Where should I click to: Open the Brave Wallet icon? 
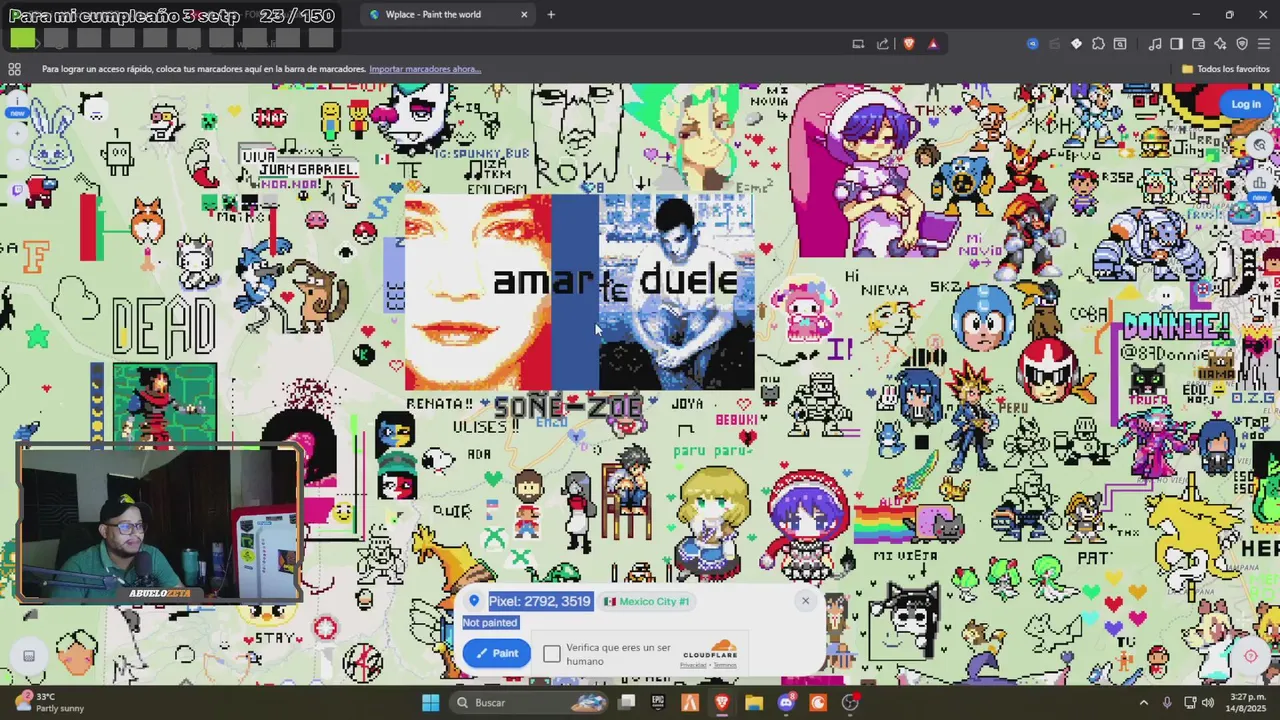click(x=1199, y=44)
